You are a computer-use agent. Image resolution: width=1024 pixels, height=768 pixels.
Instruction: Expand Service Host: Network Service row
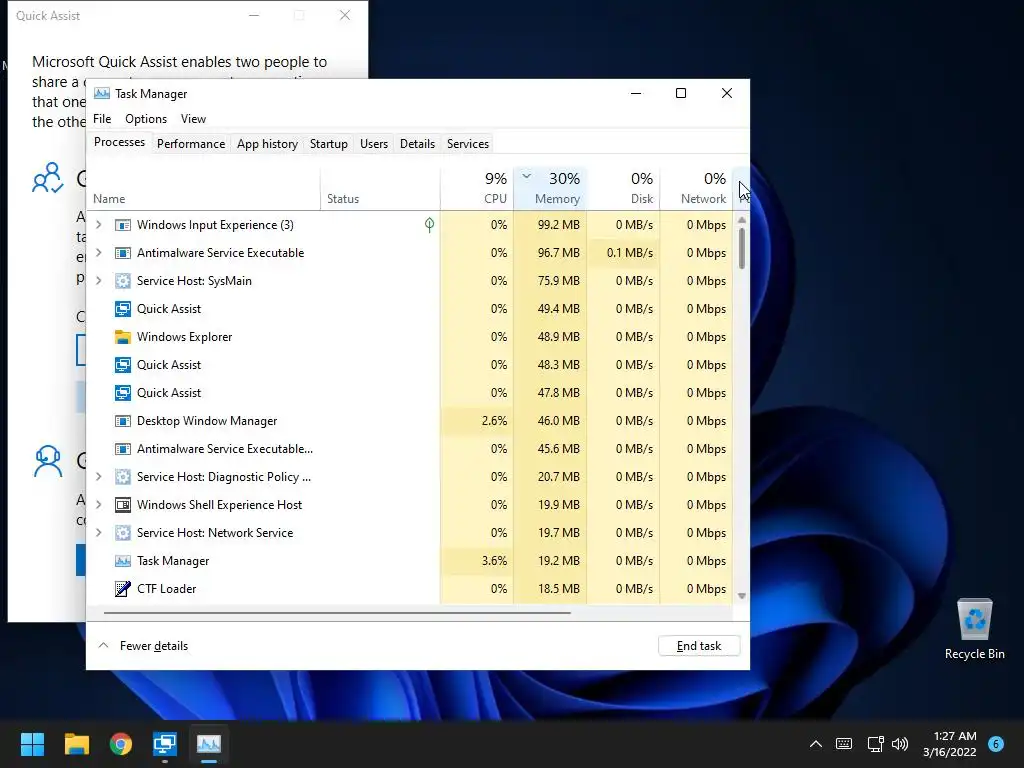(x=99, y=533)
